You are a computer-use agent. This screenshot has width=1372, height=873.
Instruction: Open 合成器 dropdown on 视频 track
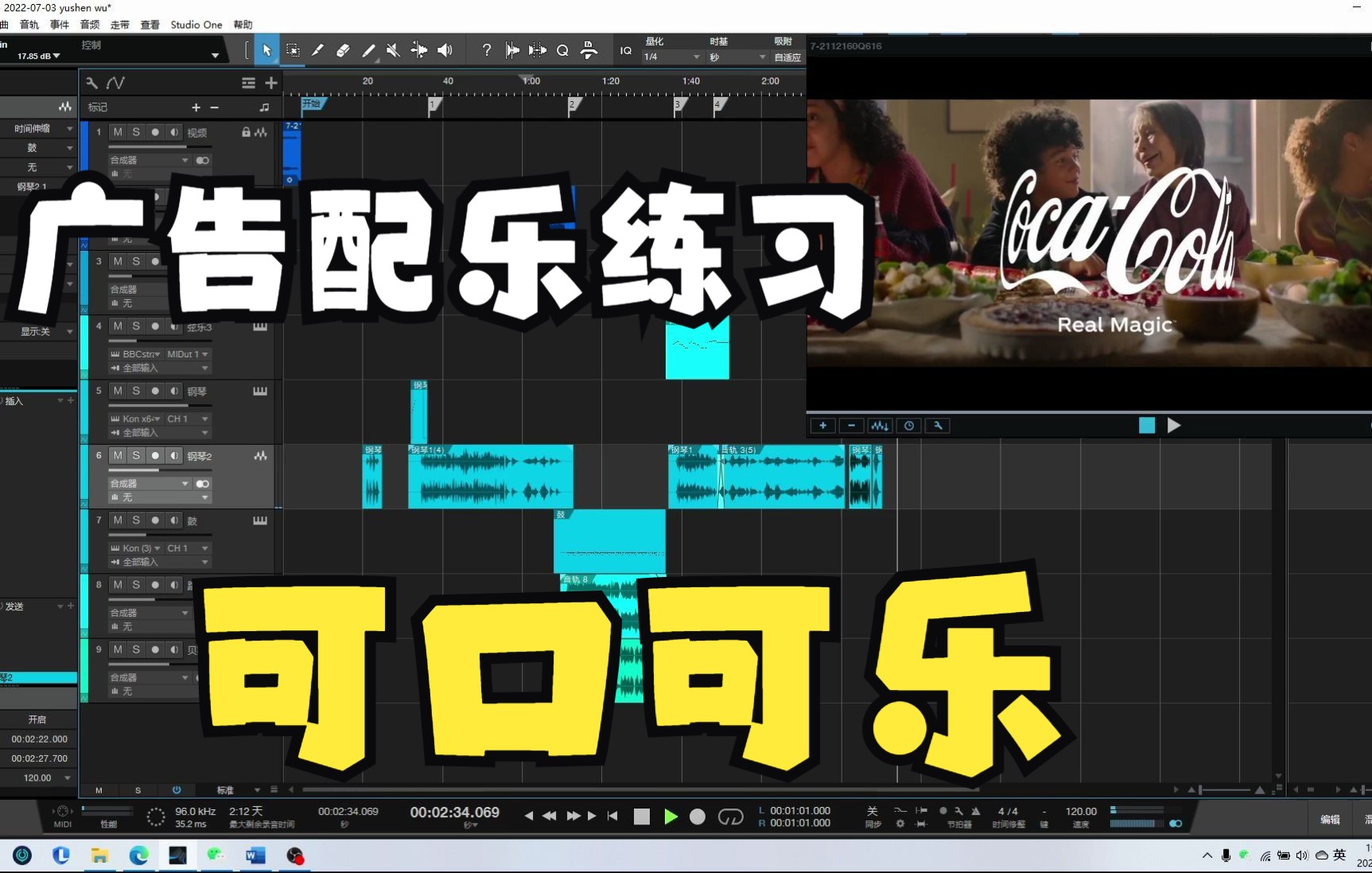(150, 160)
